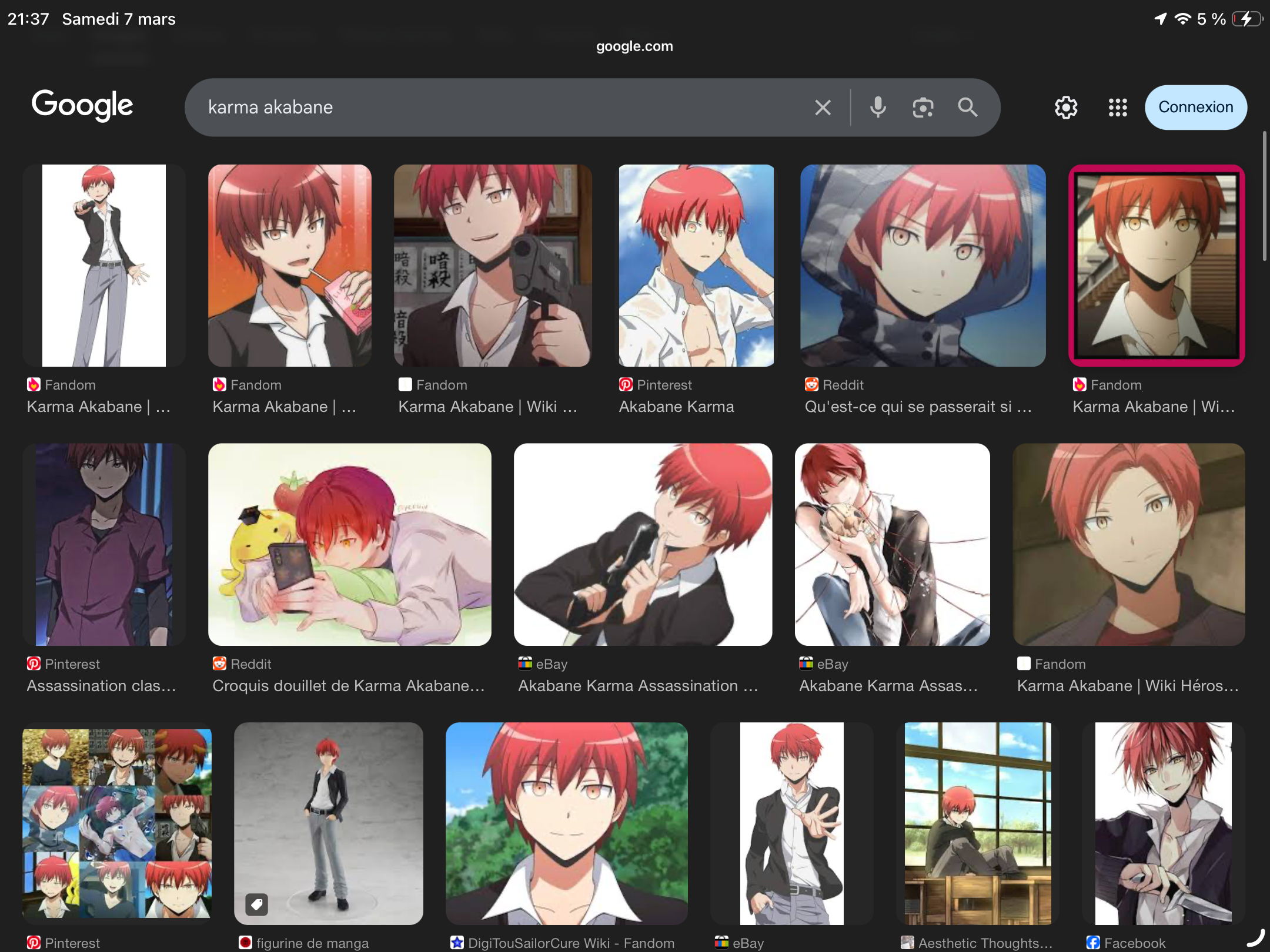Open 'Qu'est-ce qui se passerait si' Reddit link
The image size is (1270, 952).
click(917, 407)
